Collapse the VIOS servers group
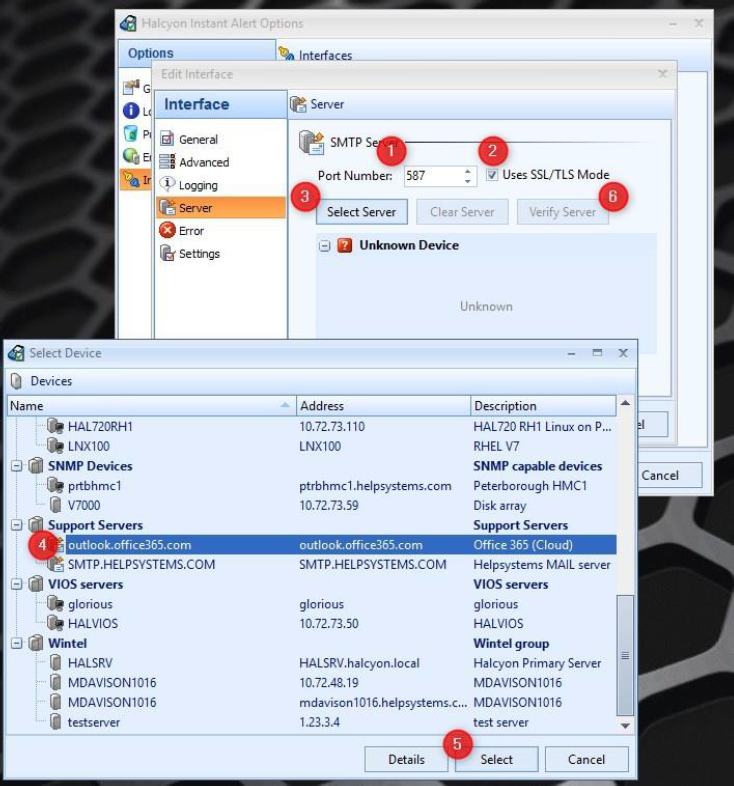This screenshot has height=786, width=734. coord(17,584)
